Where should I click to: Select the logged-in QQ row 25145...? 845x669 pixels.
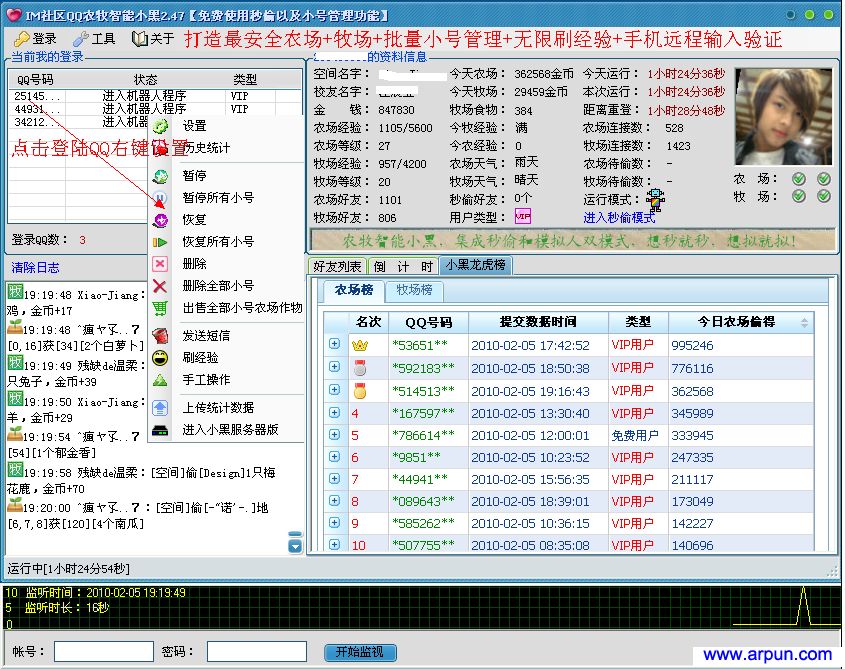click(155, 95)
